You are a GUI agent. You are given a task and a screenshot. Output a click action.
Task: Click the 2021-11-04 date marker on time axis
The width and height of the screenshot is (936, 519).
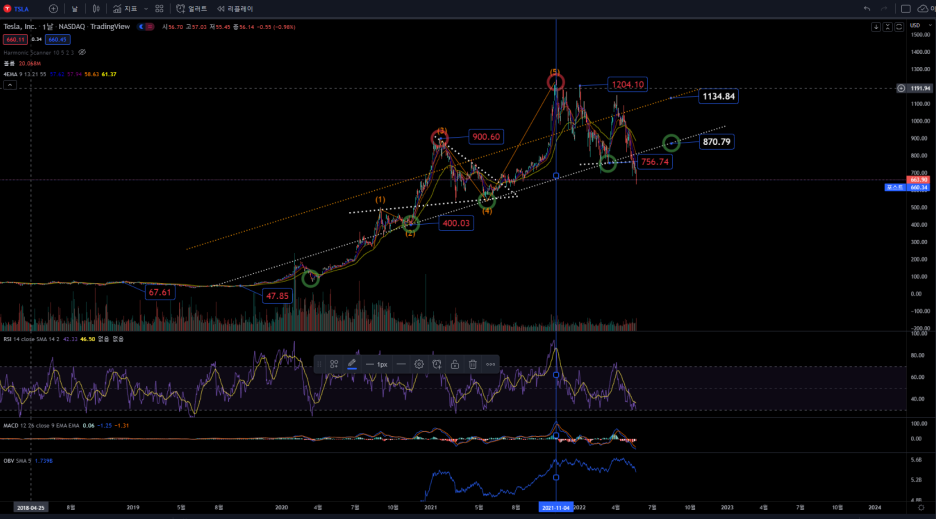pyautogui.click(x=556, y=508)
